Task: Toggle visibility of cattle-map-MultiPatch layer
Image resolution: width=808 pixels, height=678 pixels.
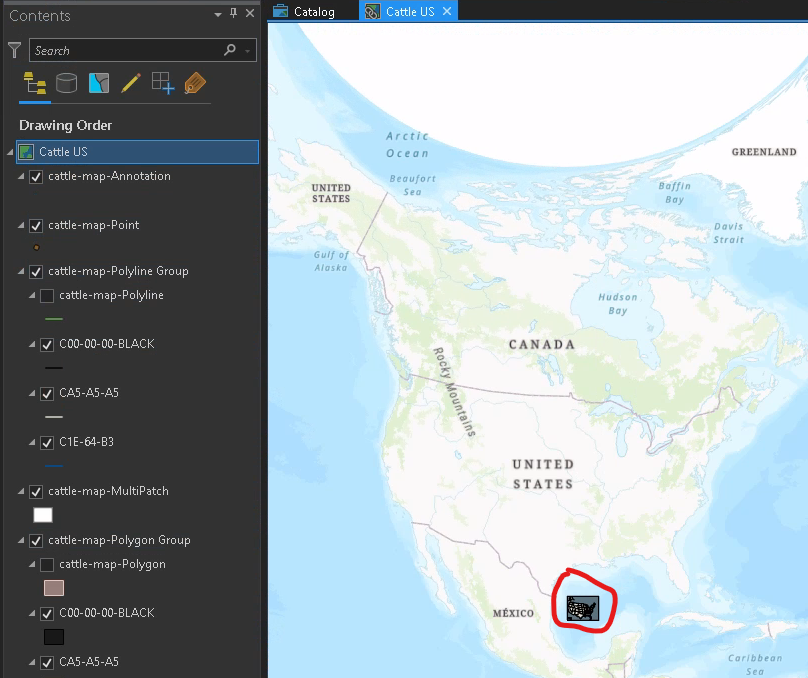Action: pos(36,492)
